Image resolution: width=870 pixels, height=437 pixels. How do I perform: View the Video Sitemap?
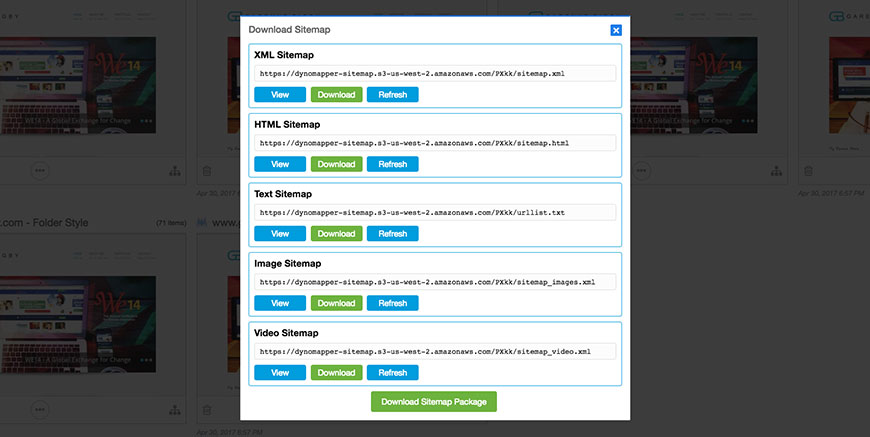280,372
